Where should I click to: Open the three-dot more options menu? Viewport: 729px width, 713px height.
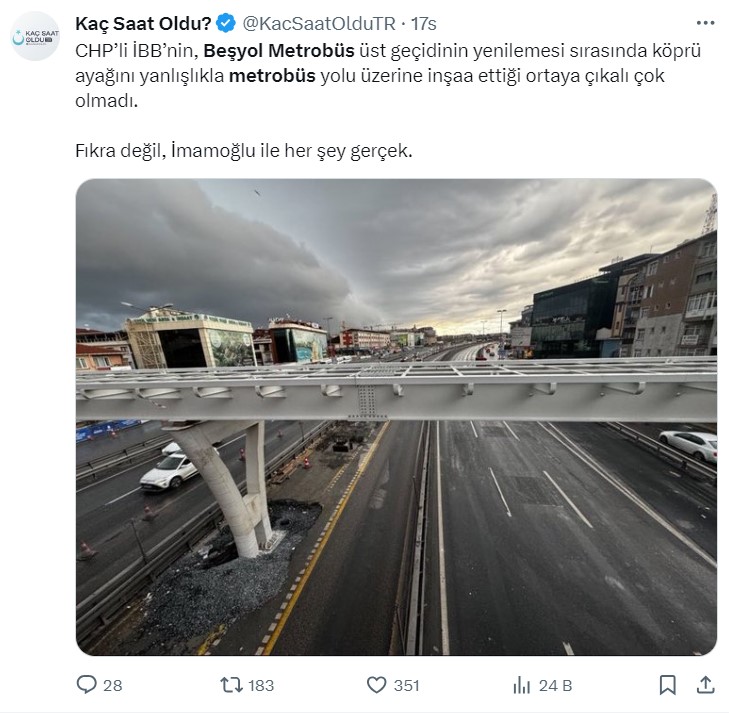(x=705, y=23)
